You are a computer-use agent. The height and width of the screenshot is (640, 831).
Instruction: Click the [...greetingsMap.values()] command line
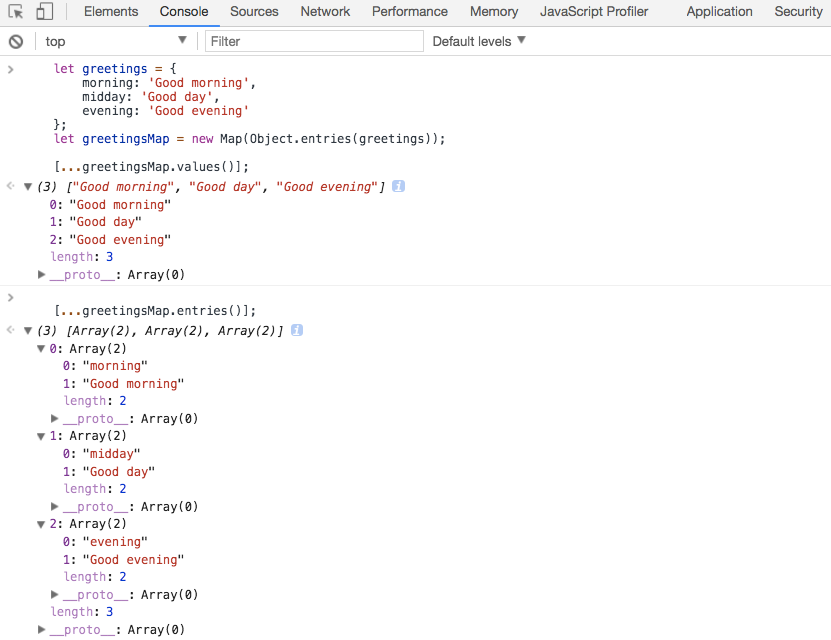[x=152, y=167]
